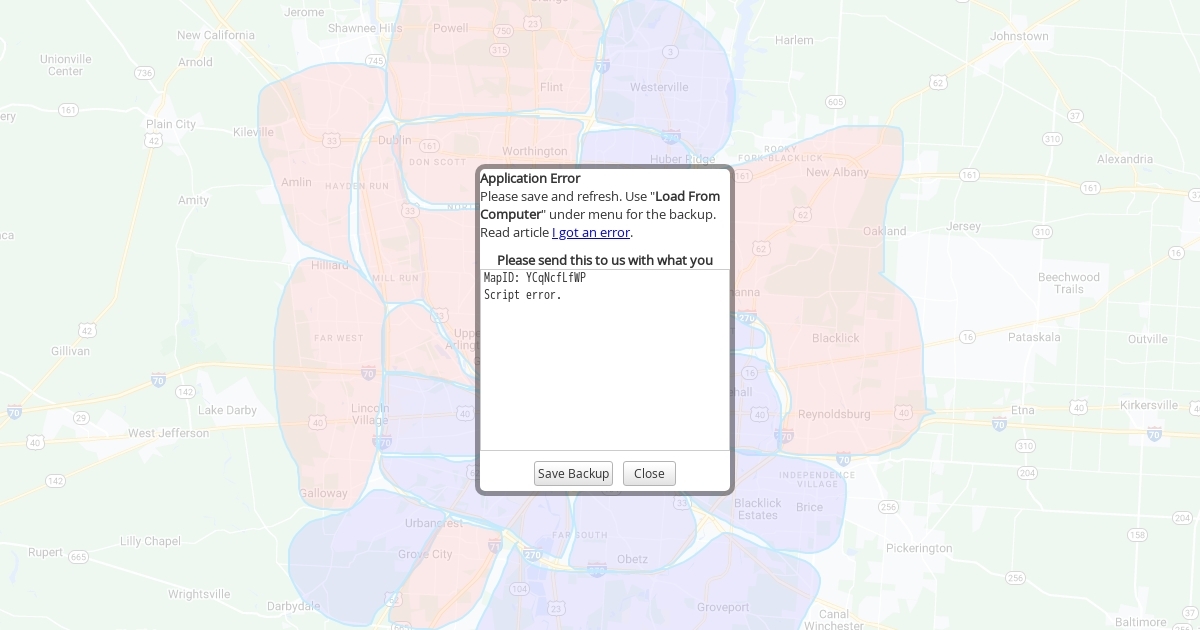Image resolution: width=1200 pixels, height=630 pixels.
Task: Click the Plain City place name
Action: tap(171, 124)
